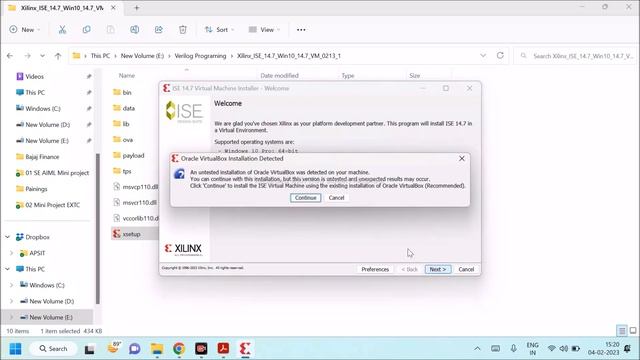Screen dimensions: 640x360
Task: Expand Windows (C:) under This PC tree
Action: [x=11, y=285]
